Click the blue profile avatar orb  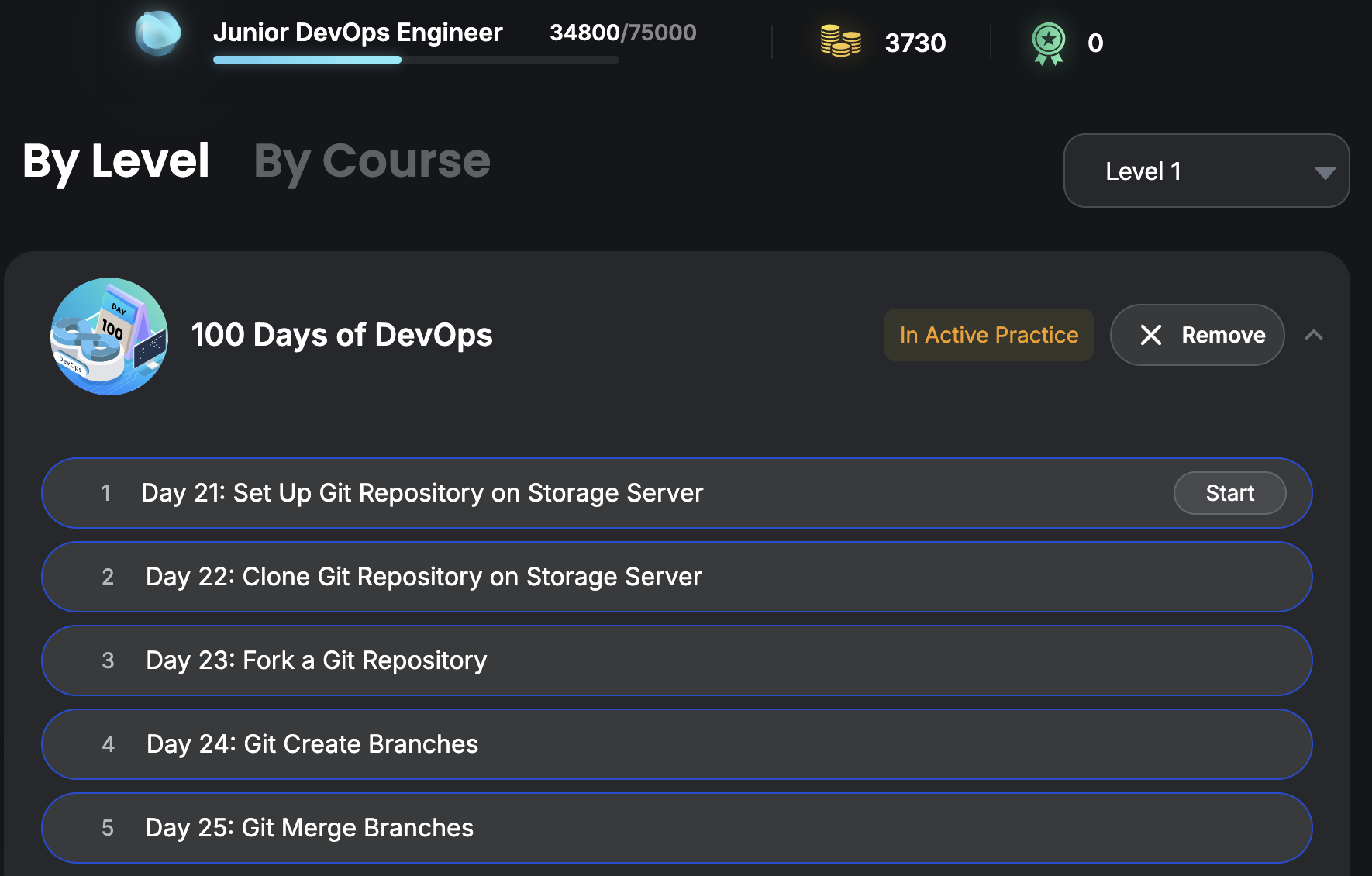tap(158, 33)
